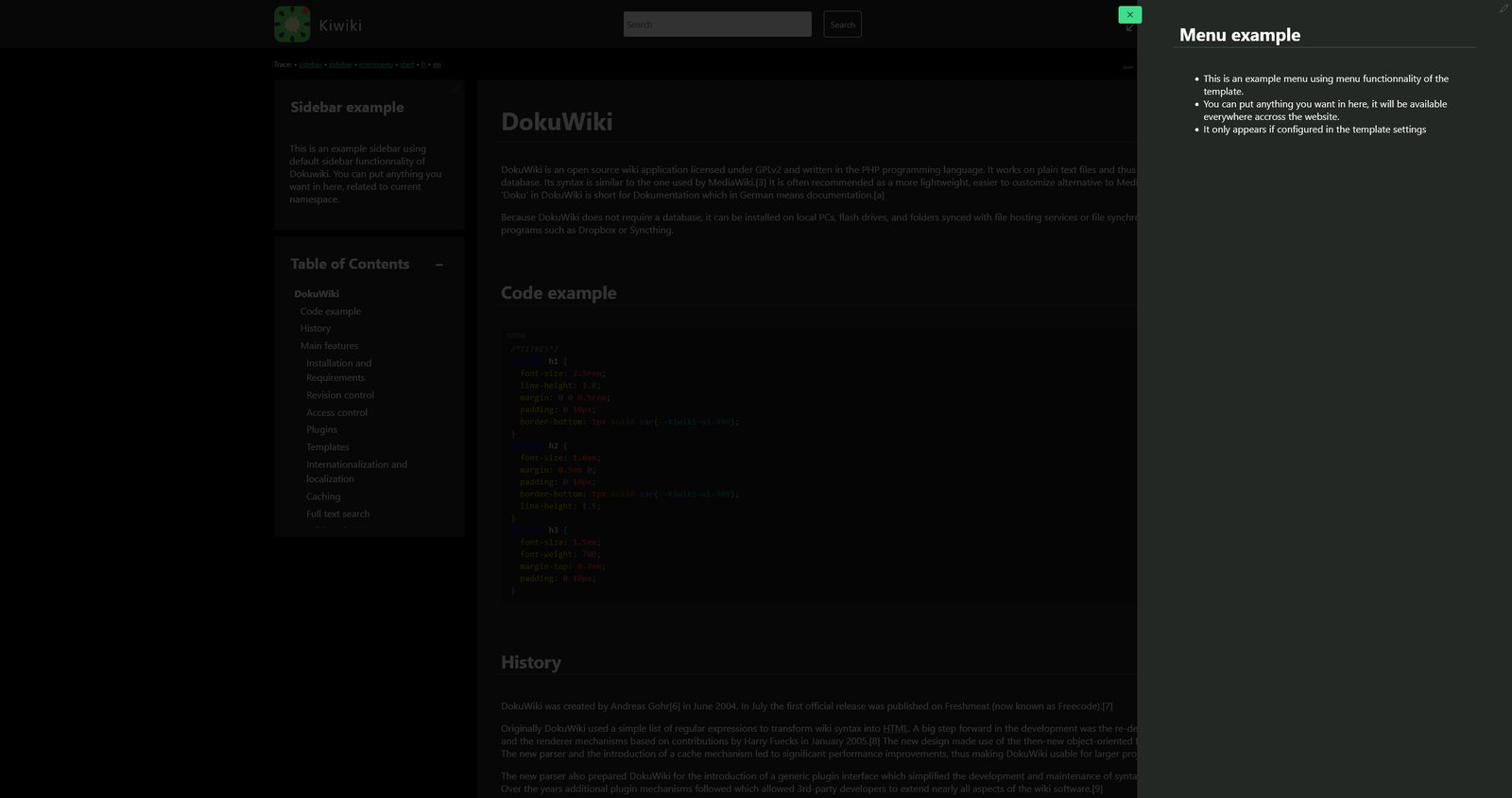Jump to Full text search entry
Viewport: 1512px width, 798px height.
[337, 514]
